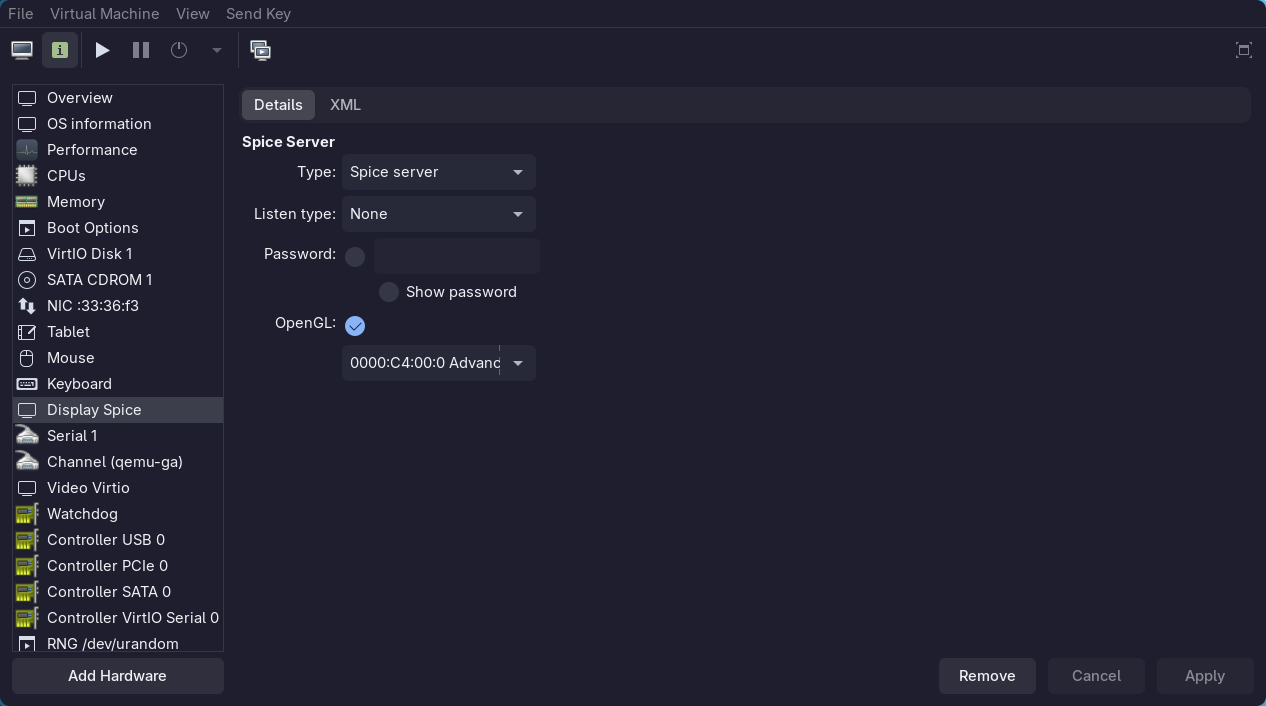This screenshot has height=706, width=1266.
Task: Select NIC :33:36:f3 in the sidebar
Action: pyautogui.click(x=93, y=305)
